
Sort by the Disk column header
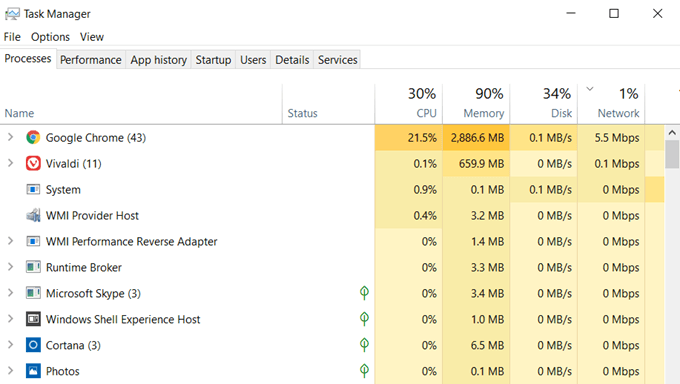(544, 104)
